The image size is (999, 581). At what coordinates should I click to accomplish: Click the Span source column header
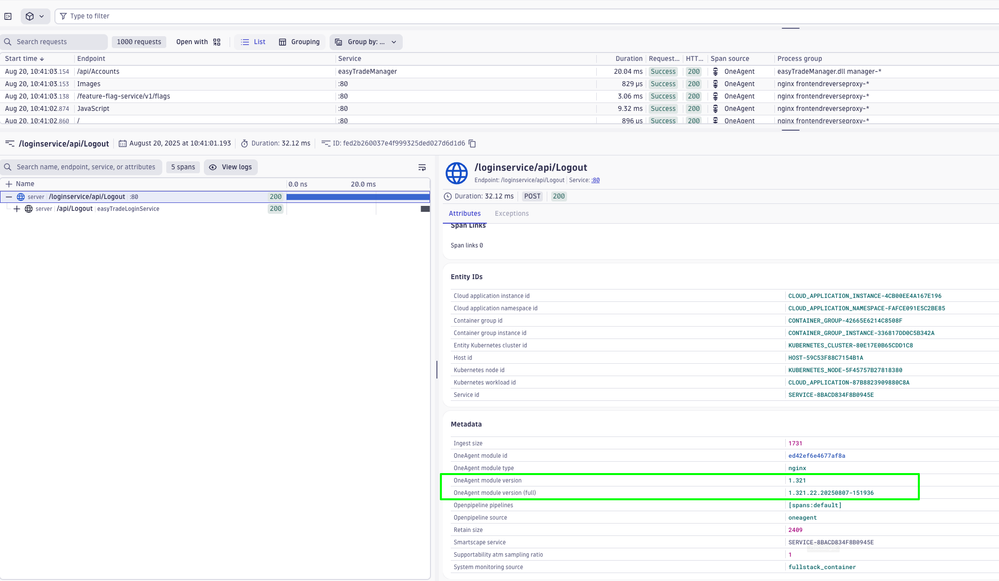click(730, 59)
